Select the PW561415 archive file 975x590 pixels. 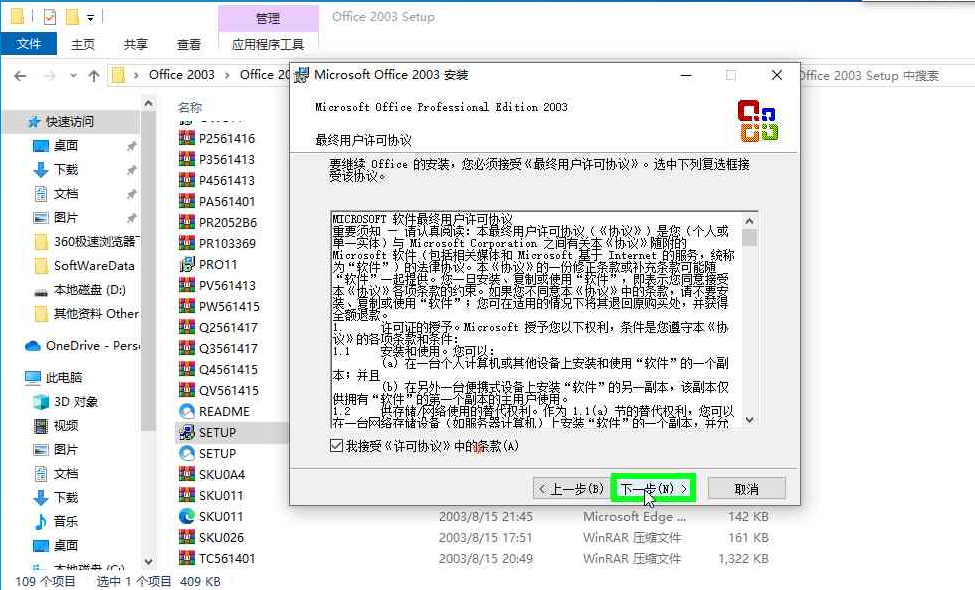click(220, 307)
